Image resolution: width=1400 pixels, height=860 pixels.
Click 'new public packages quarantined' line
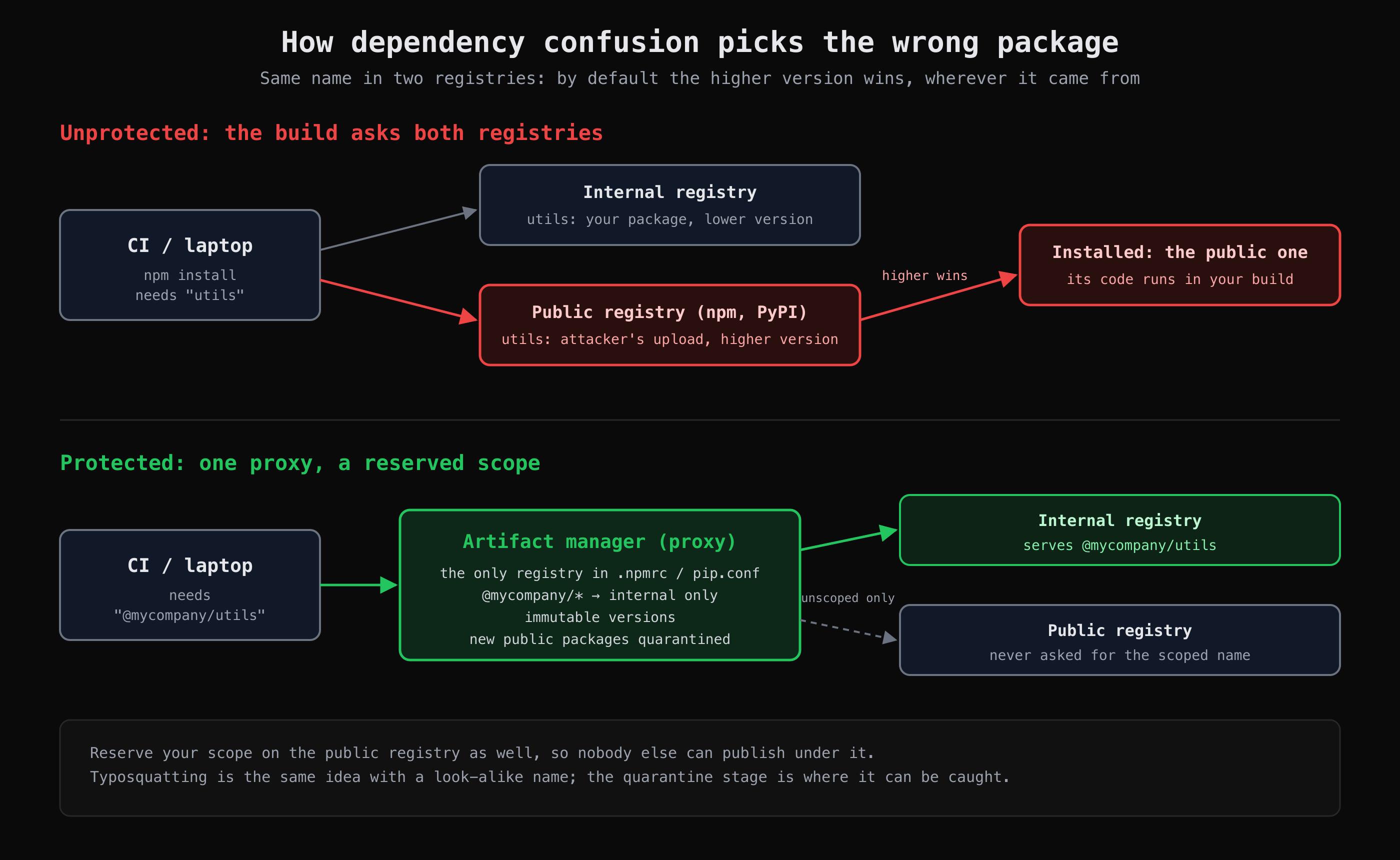[600, 639]
